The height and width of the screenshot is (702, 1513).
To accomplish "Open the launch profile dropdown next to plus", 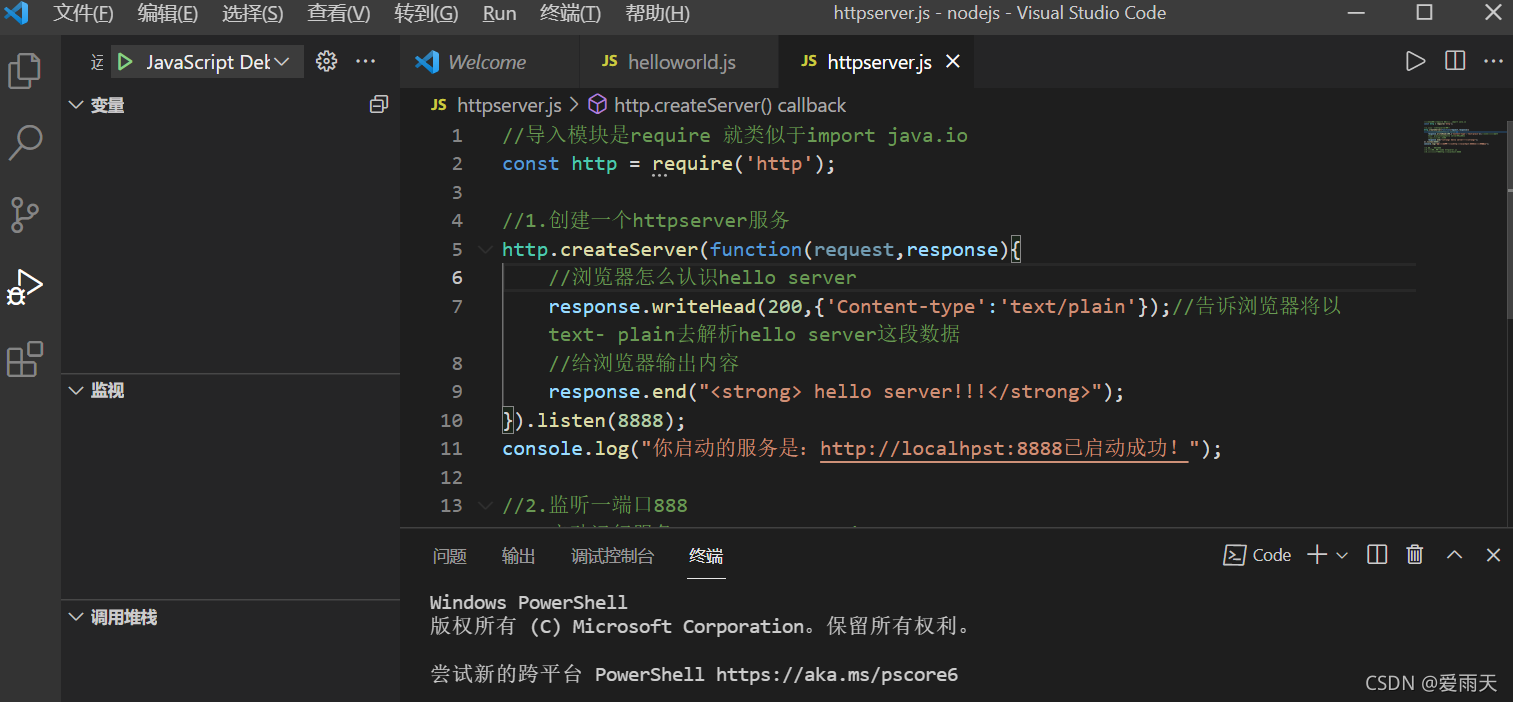I will coord(1342,555).
